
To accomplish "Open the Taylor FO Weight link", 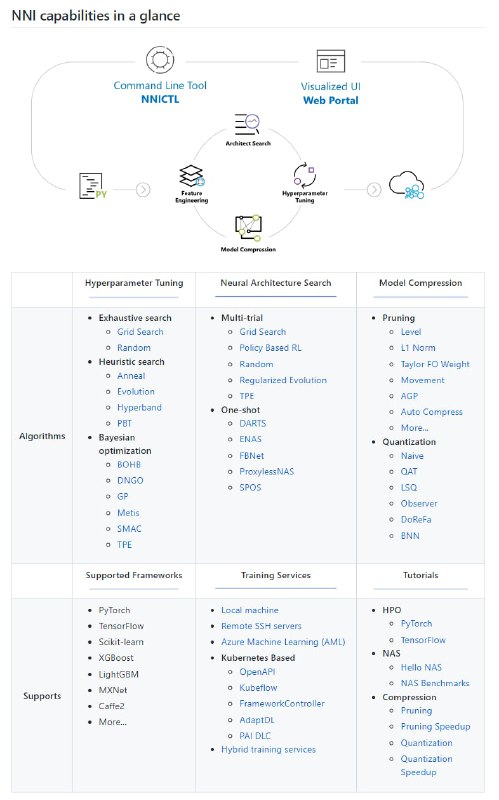I will (x=435, y=364).
